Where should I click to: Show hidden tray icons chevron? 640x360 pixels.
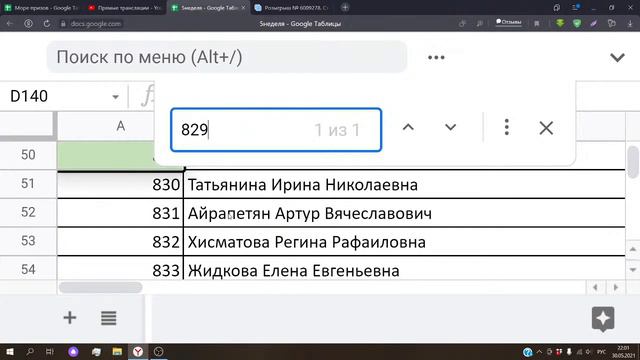(x=539, y=351)
